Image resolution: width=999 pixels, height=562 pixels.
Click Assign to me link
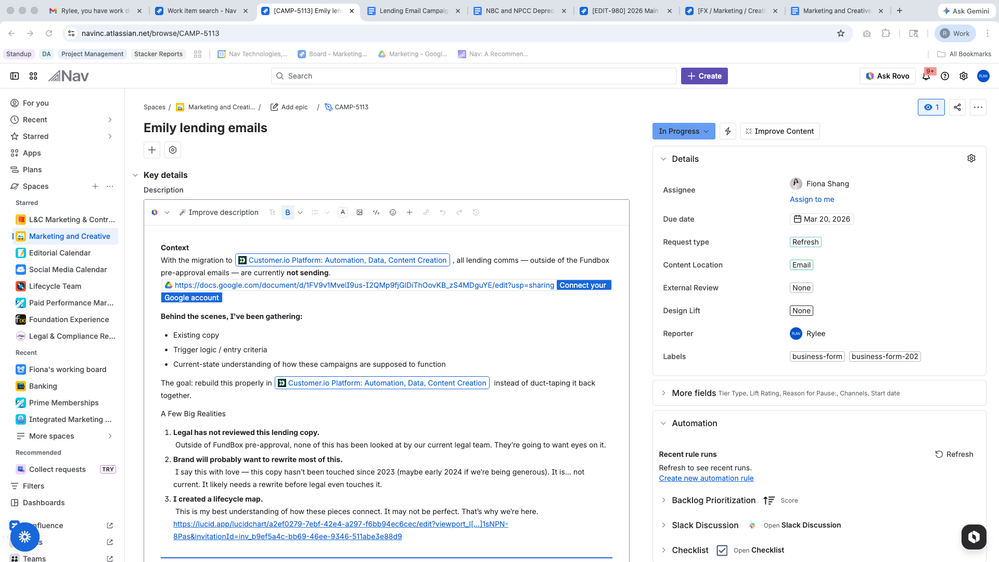pyautogui.click(x=812, y=199)
